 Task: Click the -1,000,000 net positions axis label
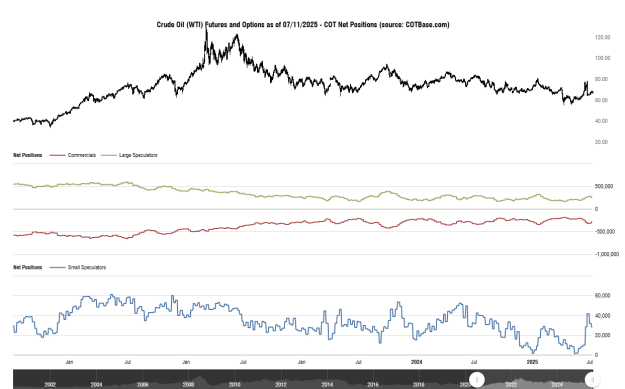click(607, 254)
